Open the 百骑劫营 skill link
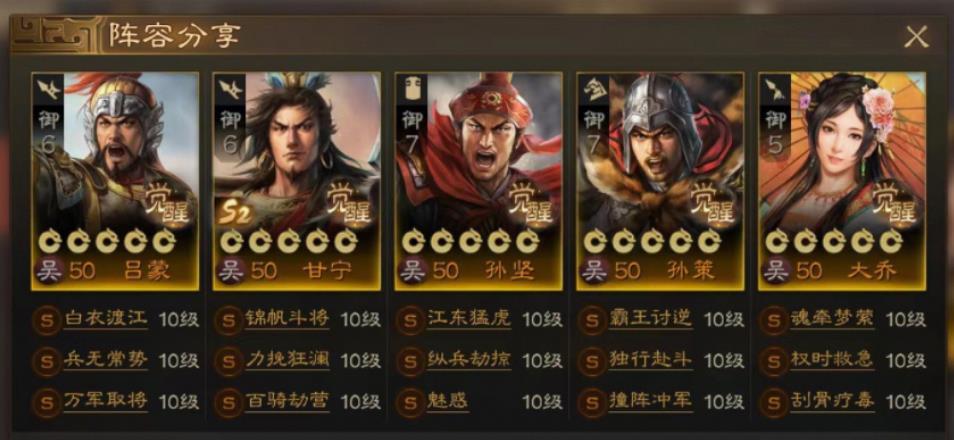 tap(287, 400)
